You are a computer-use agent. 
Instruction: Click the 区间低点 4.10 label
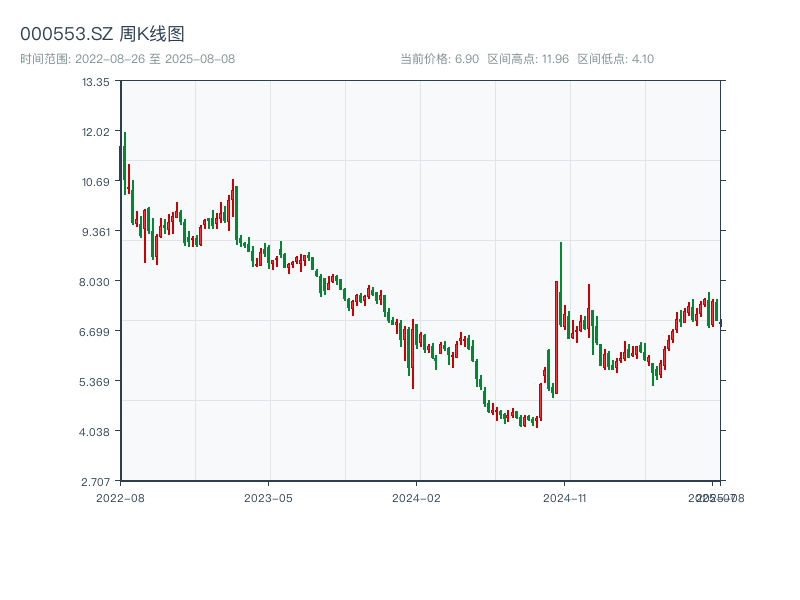(616, 59)
